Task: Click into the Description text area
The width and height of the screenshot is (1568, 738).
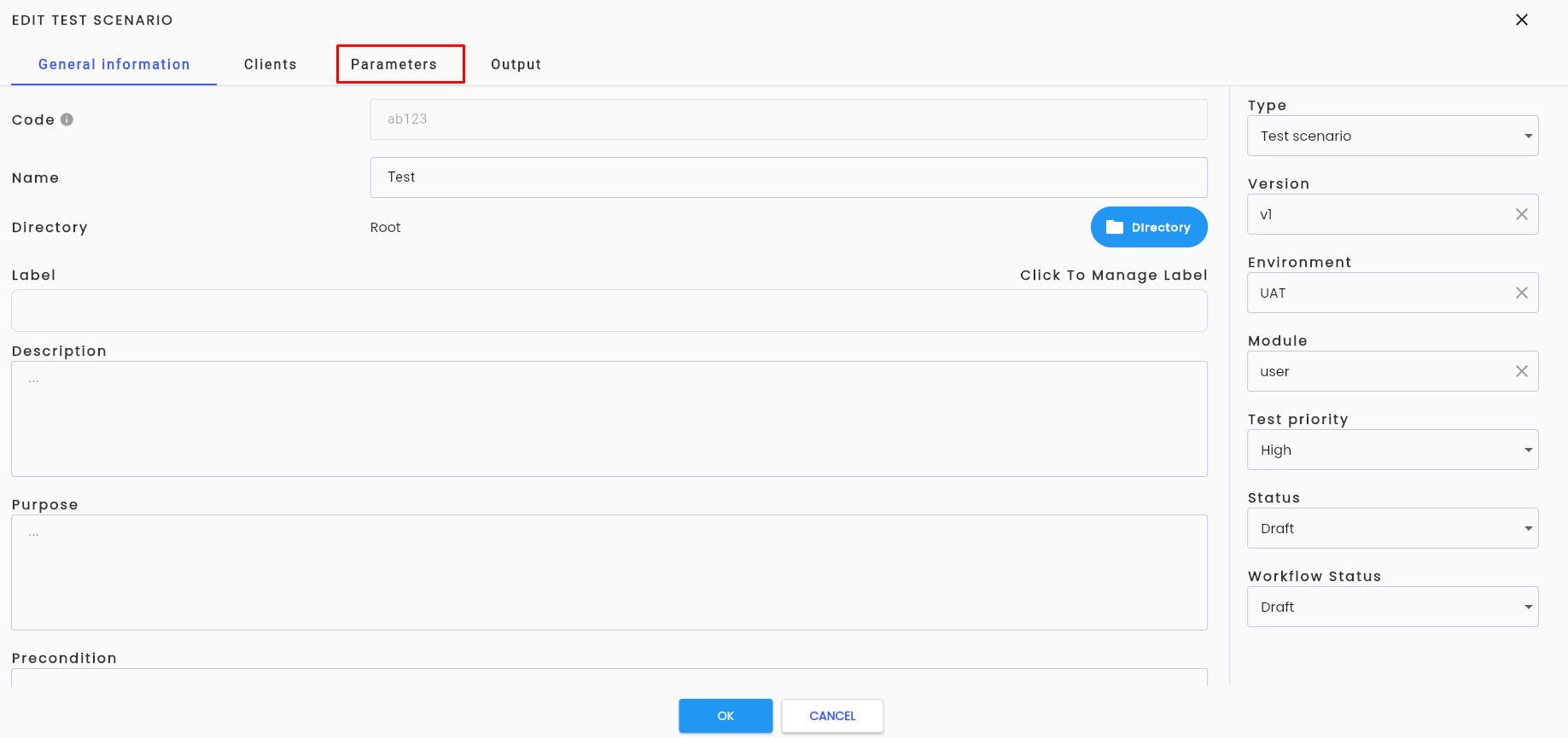Action: (x=609, y=419)
